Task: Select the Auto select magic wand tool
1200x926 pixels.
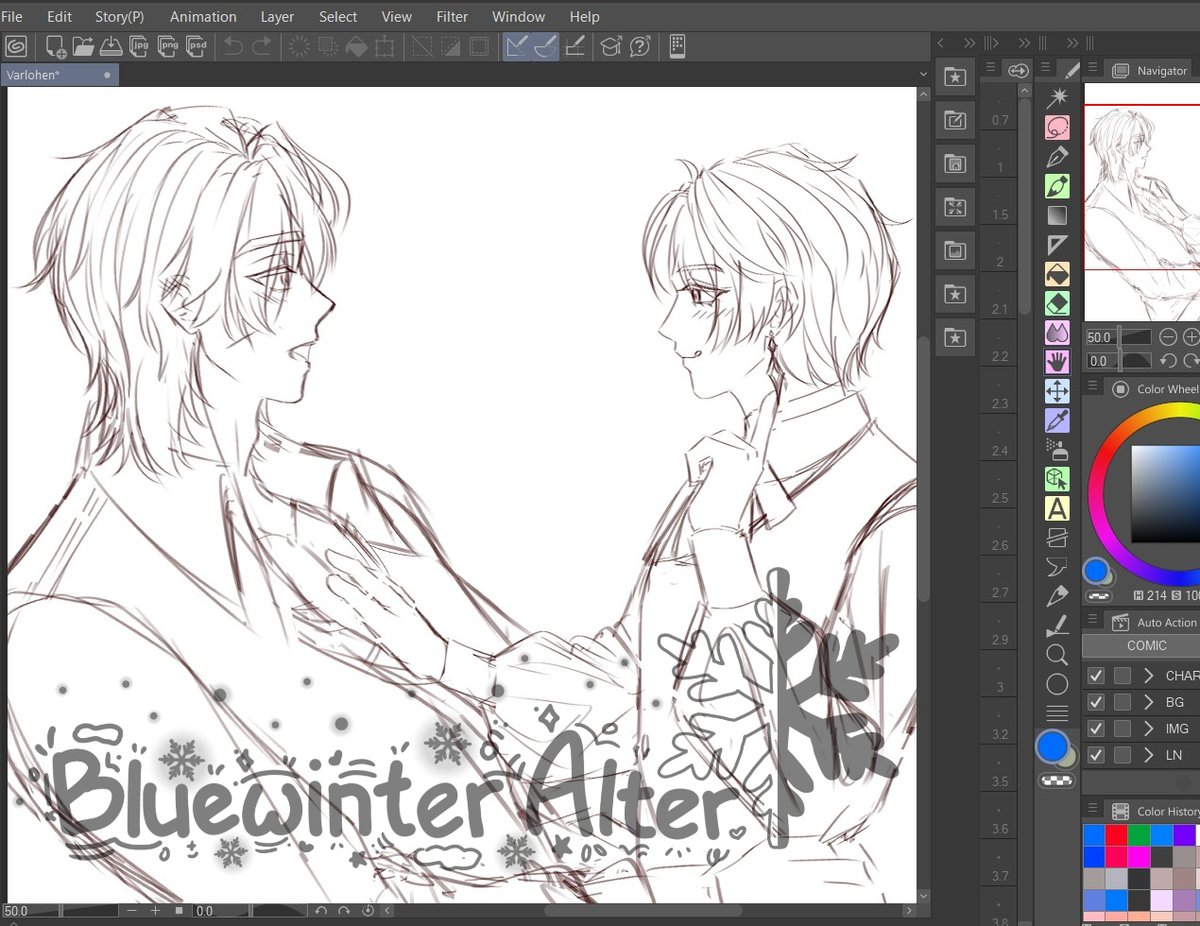Action: tap(1057, 97)
